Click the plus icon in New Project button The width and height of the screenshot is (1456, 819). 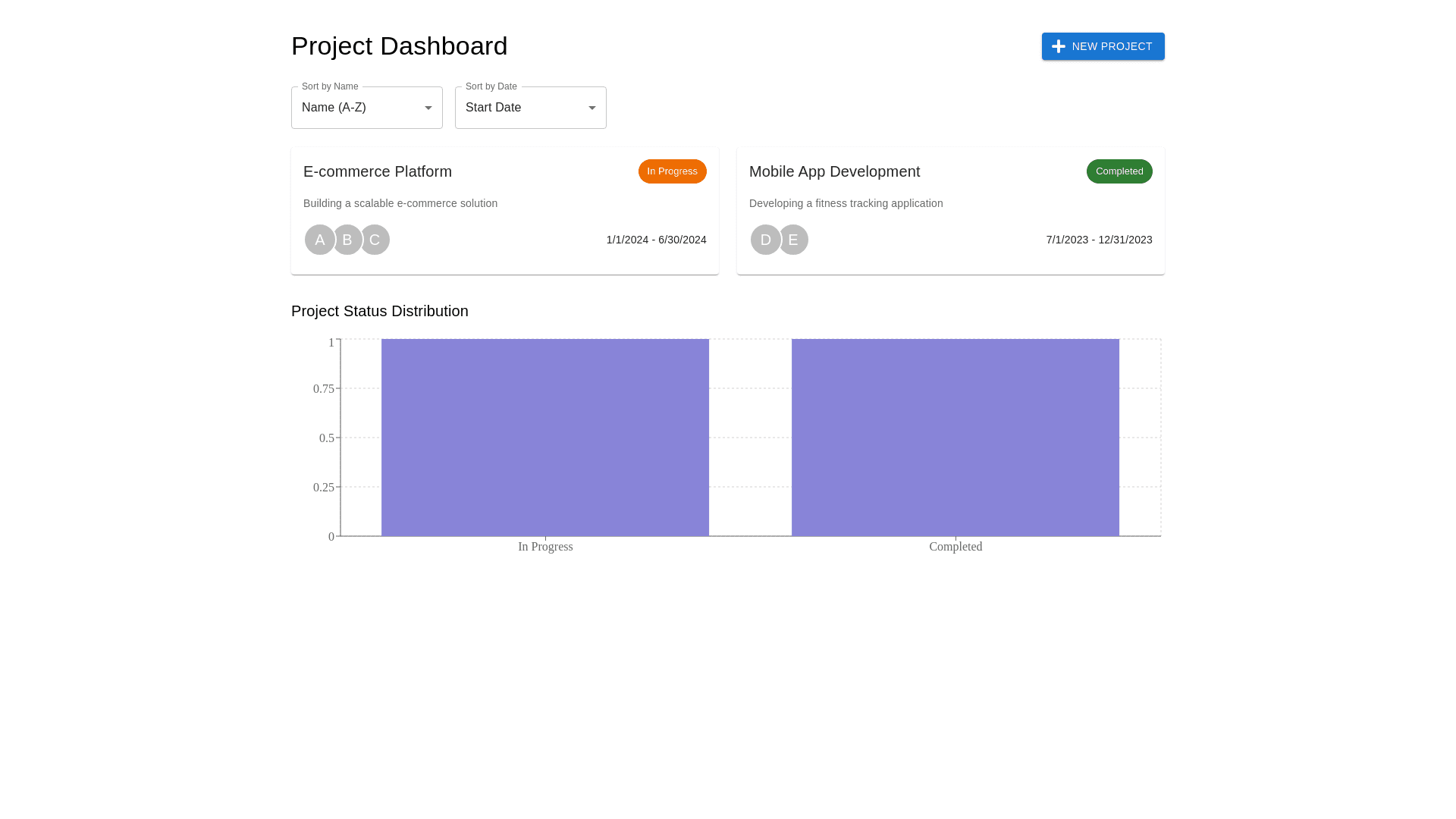[x=1059, y=46]
